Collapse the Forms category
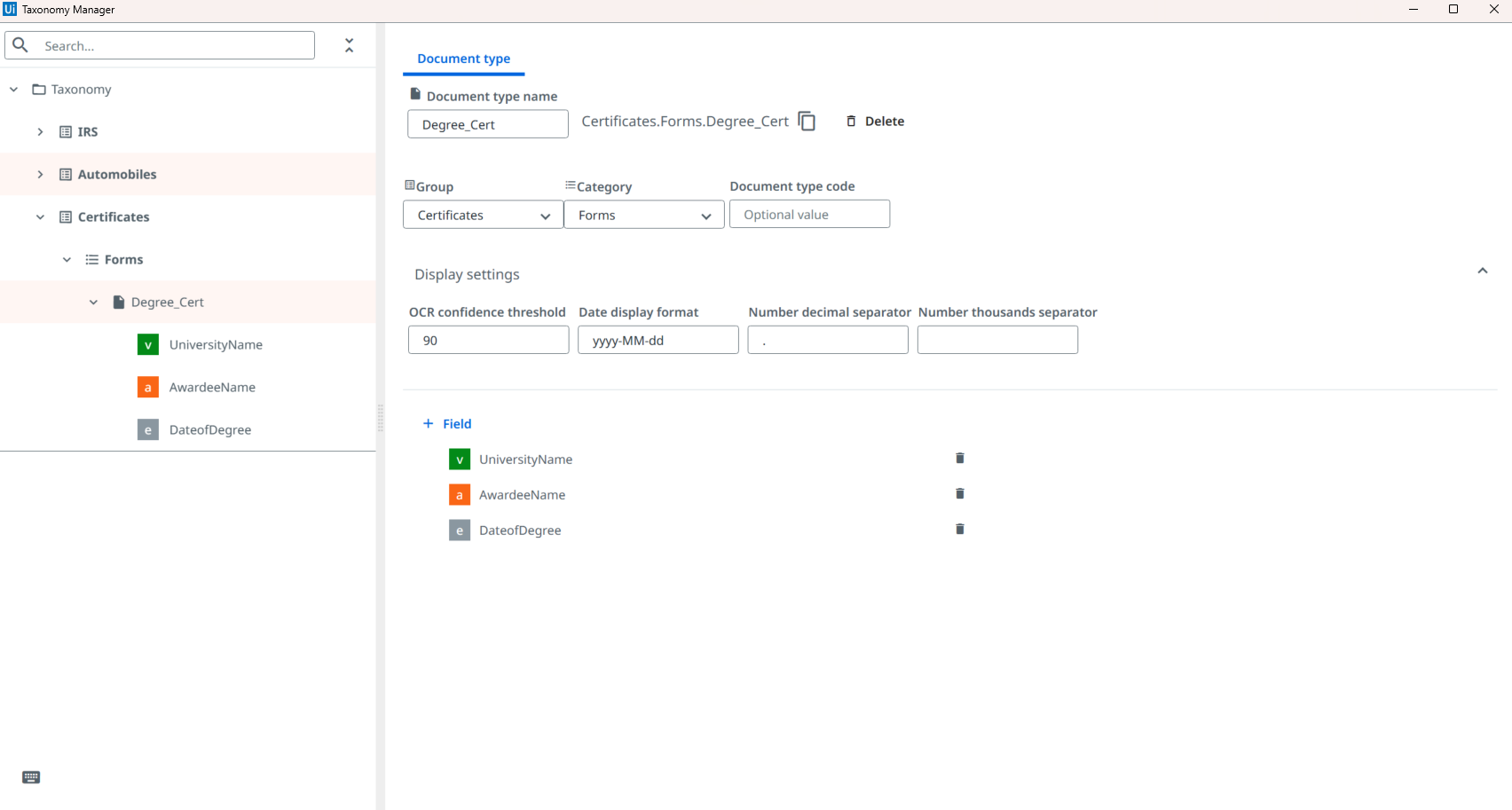 point(67,259)
